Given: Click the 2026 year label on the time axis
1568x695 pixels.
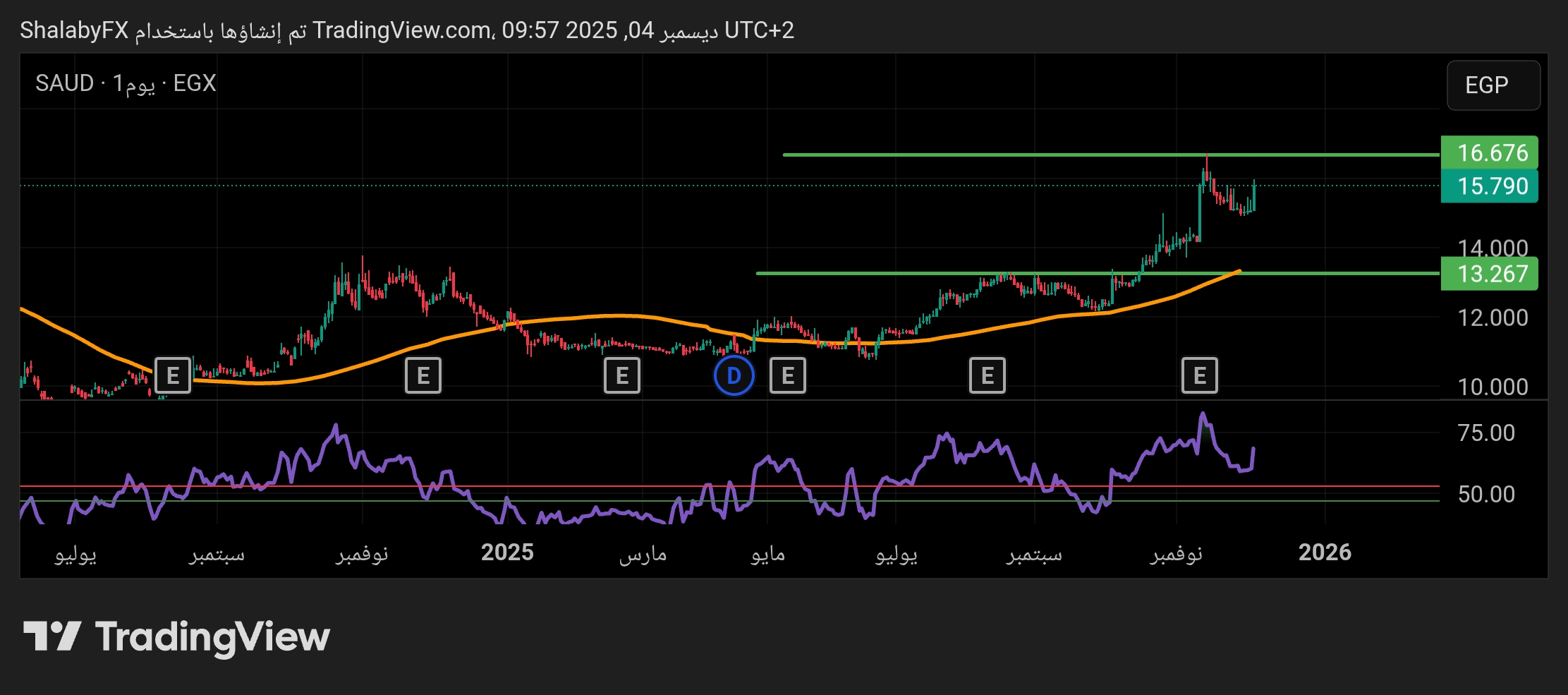Looking at the screenshot, I should pos(1325,552).
